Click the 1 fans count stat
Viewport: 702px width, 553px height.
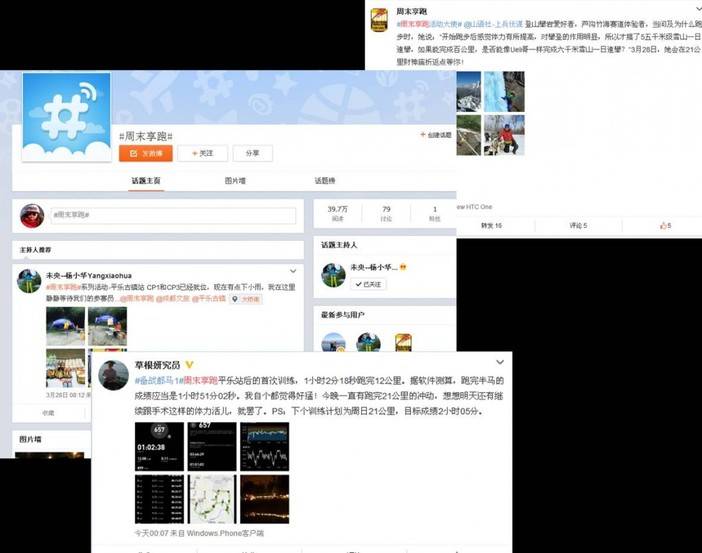coord(434,213)
